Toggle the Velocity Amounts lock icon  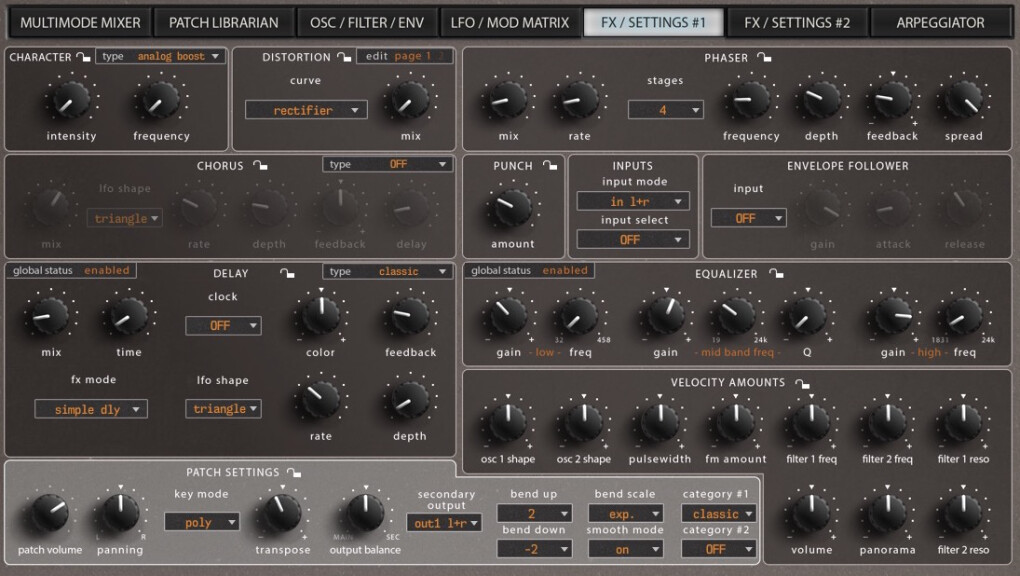pos(803,383)
